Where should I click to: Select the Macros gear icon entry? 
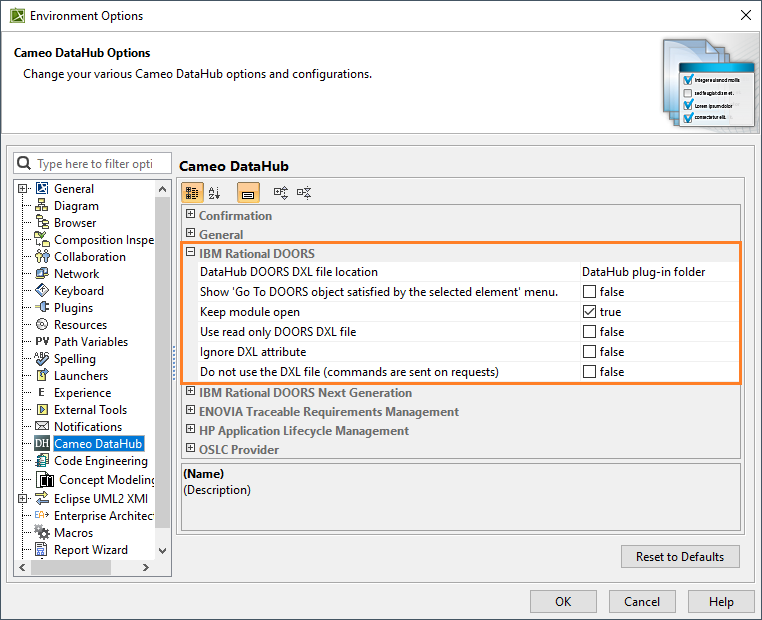pyautogui.click(x=42, y=533)
